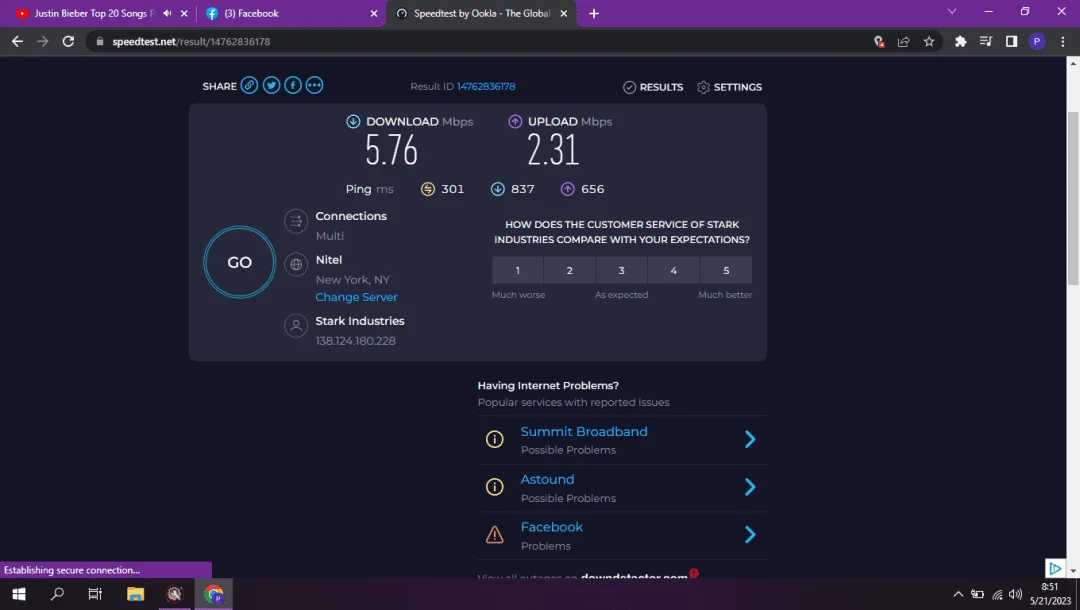Select the Speedtest by Ookla tab
The height and width of the screenshot is (610, 1080).
tap(481, 13)
